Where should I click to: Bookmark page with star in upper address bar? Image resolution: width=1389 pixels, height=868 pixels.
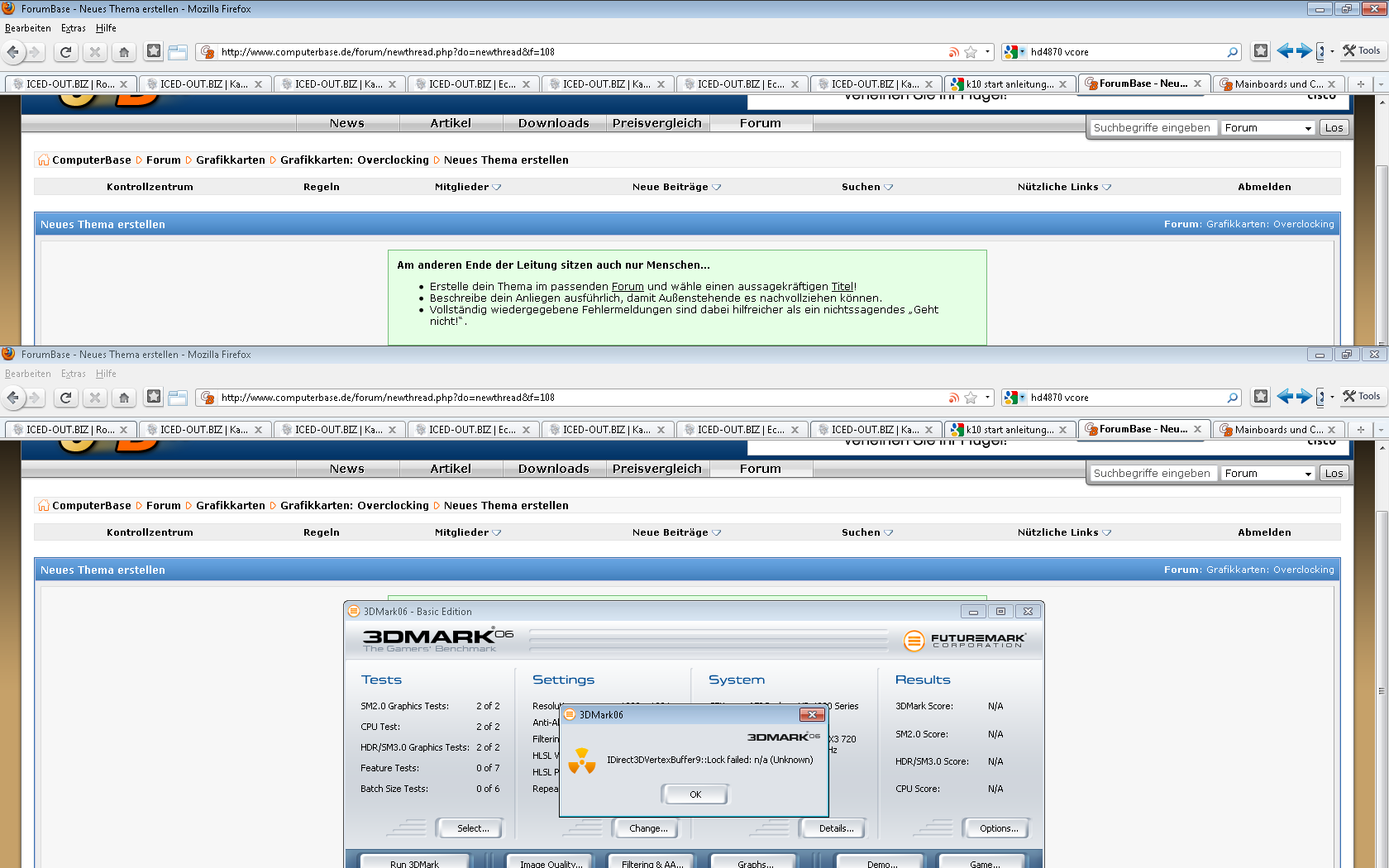(x=971, y=52)
